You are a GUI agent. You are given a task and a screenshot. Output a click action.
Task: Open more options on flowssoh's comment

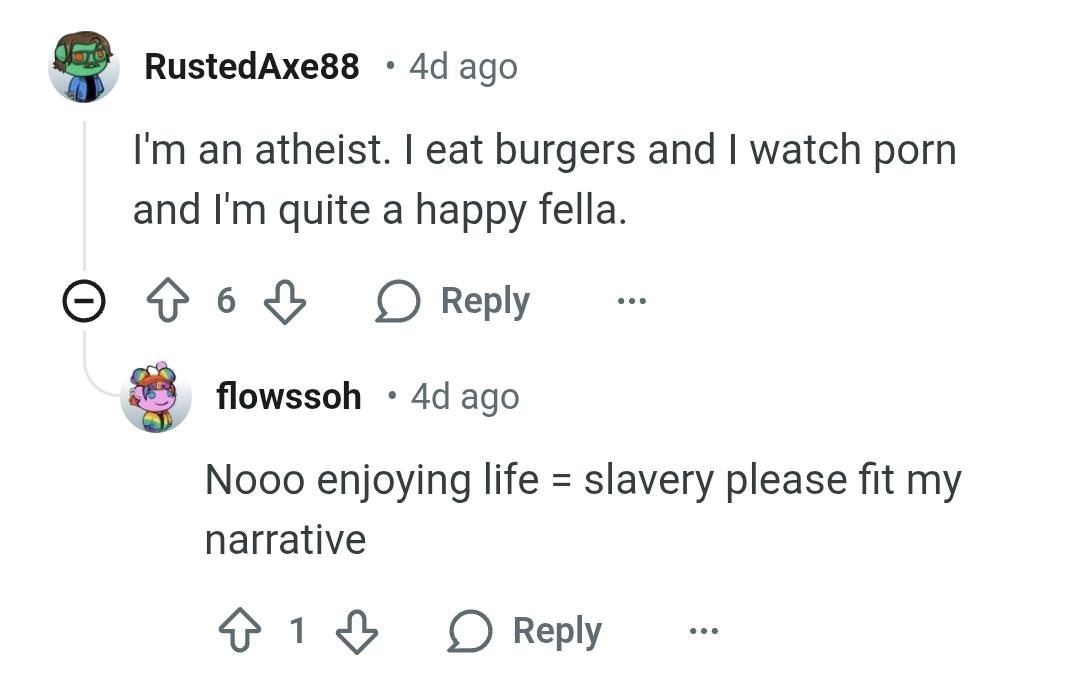(x=703, y=631)
